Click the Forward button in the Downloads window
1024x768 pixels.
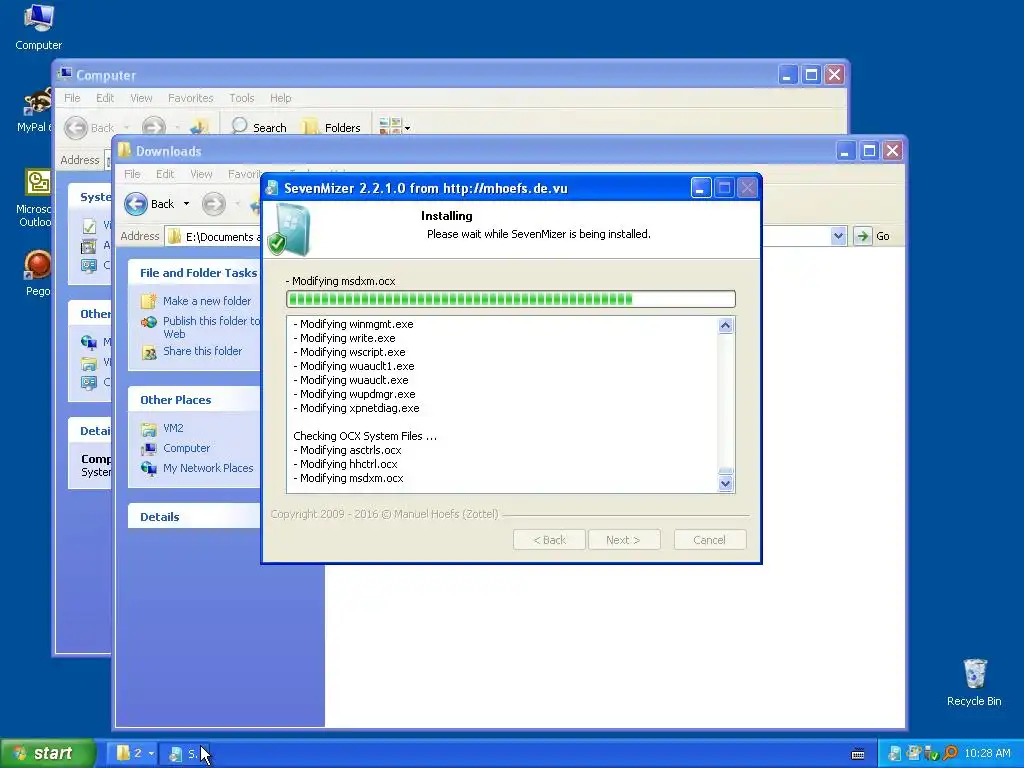214,204
